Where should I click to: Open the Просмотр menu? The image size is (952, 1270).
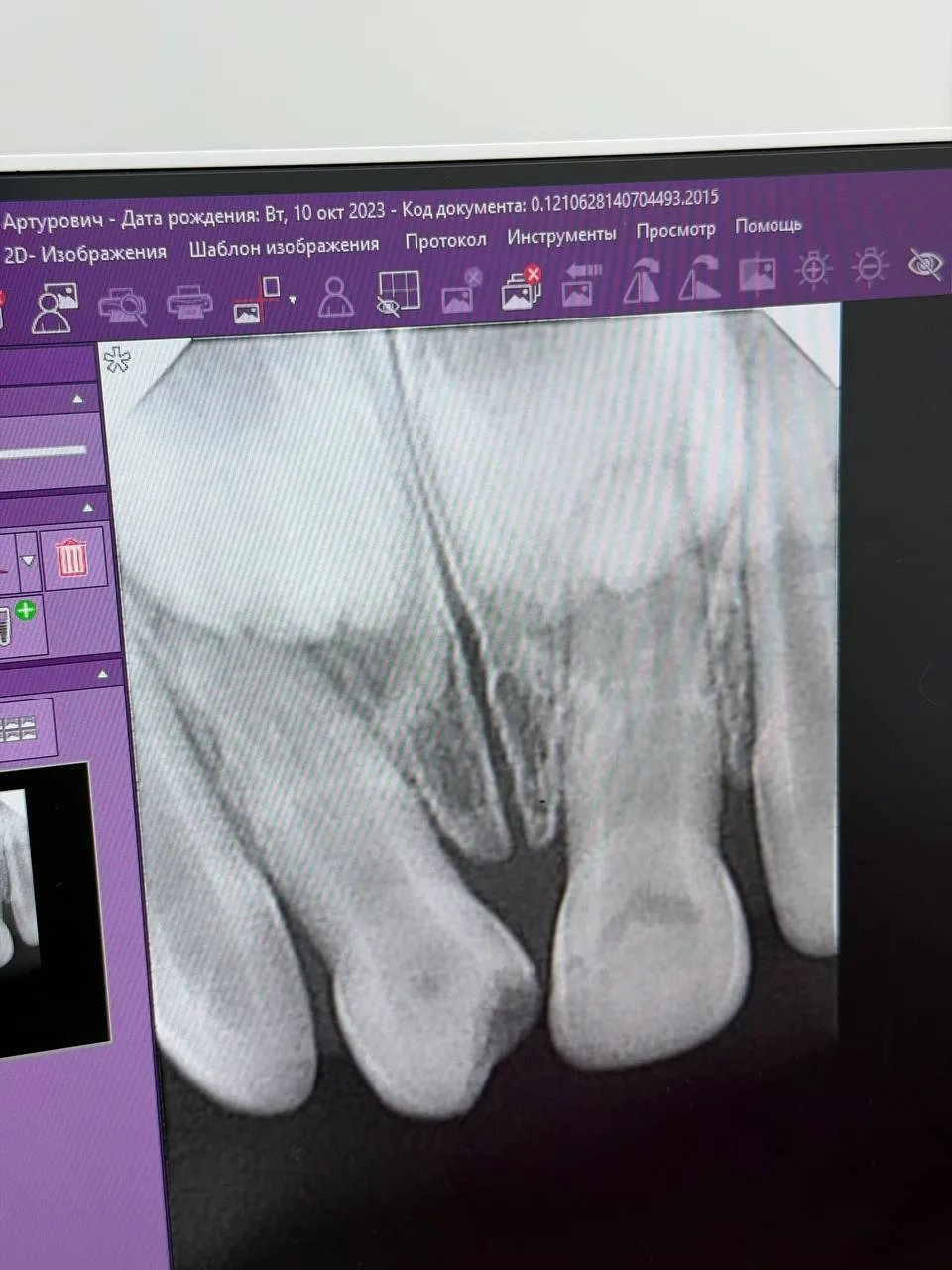coord(675,230)
